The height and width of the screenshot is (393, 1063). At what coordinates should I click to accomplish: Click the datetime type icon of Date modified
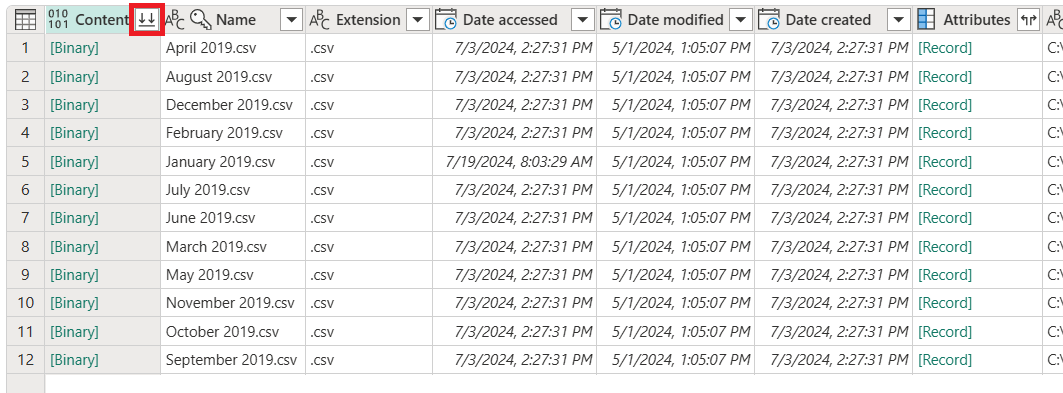click(611, 20)
